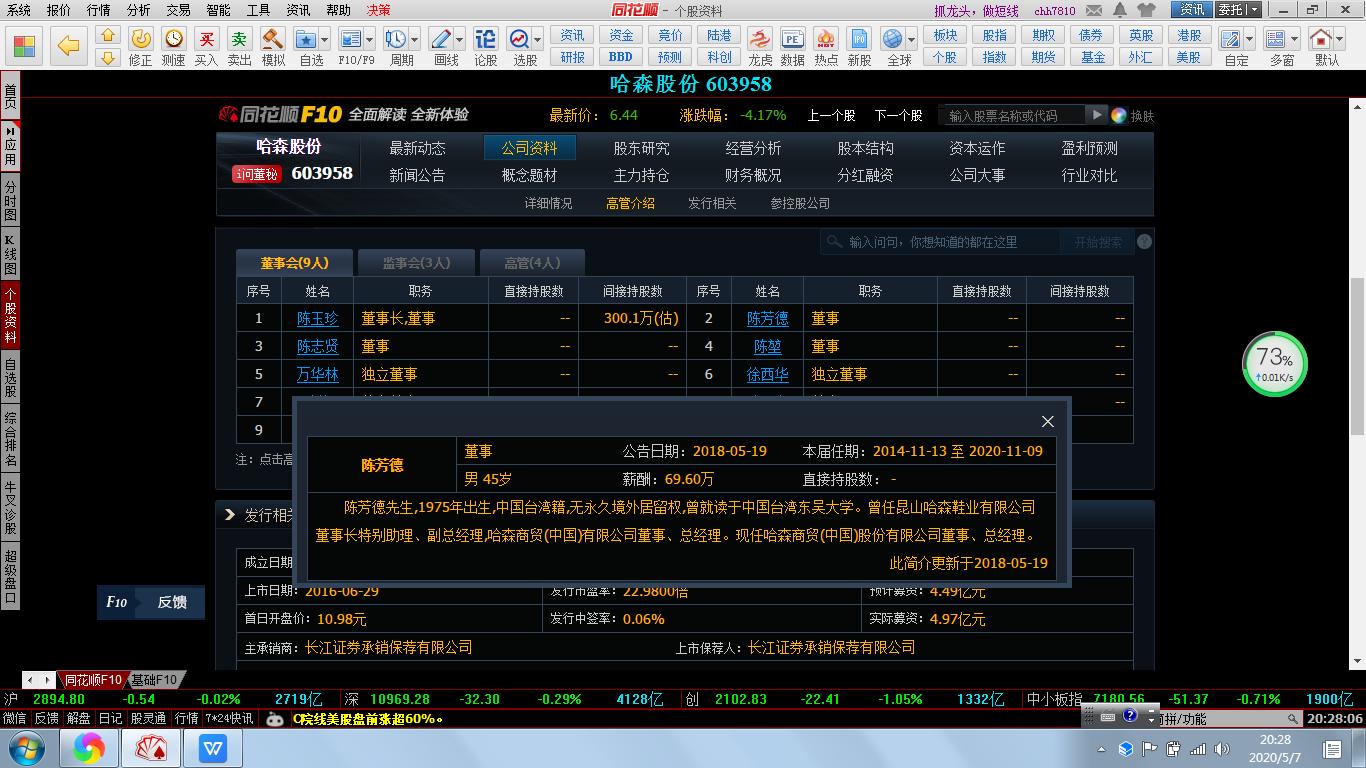
Task: Click the yellow back arrow icon
Action: [68, 46]
